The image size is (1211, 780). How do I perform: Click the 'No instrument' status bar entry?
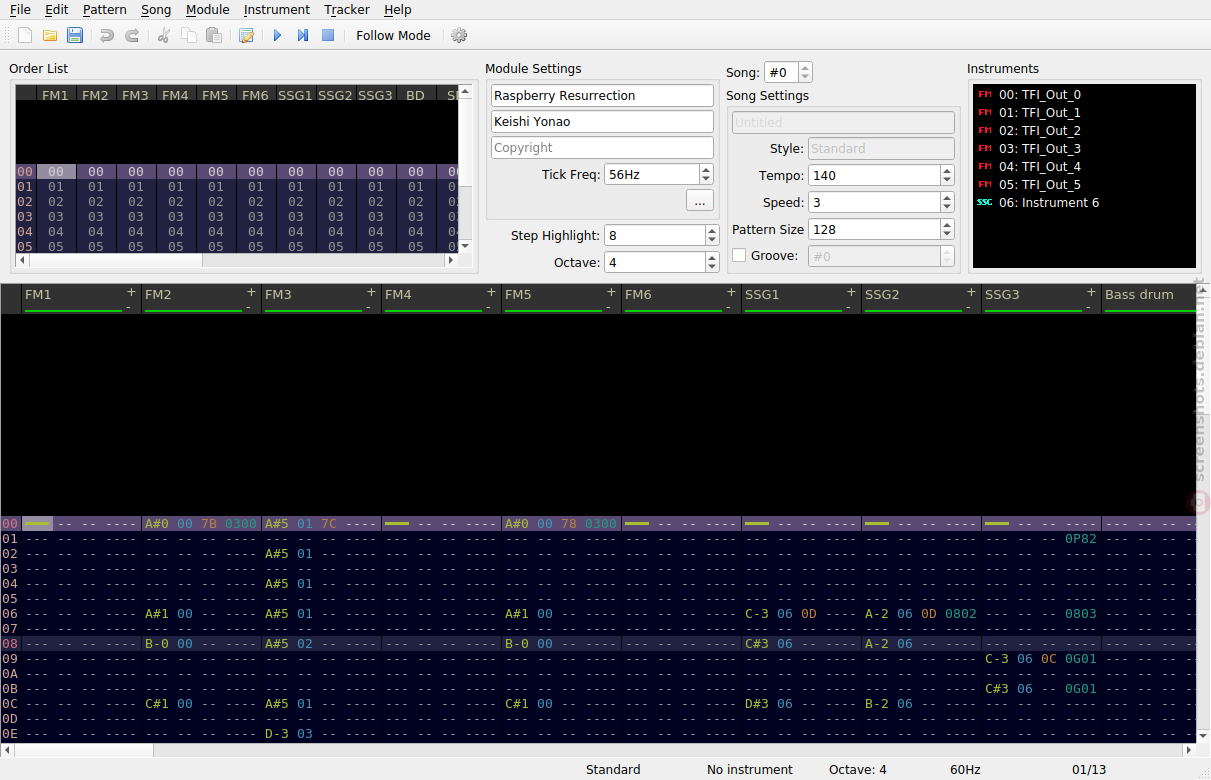click(x=750, y=770)
